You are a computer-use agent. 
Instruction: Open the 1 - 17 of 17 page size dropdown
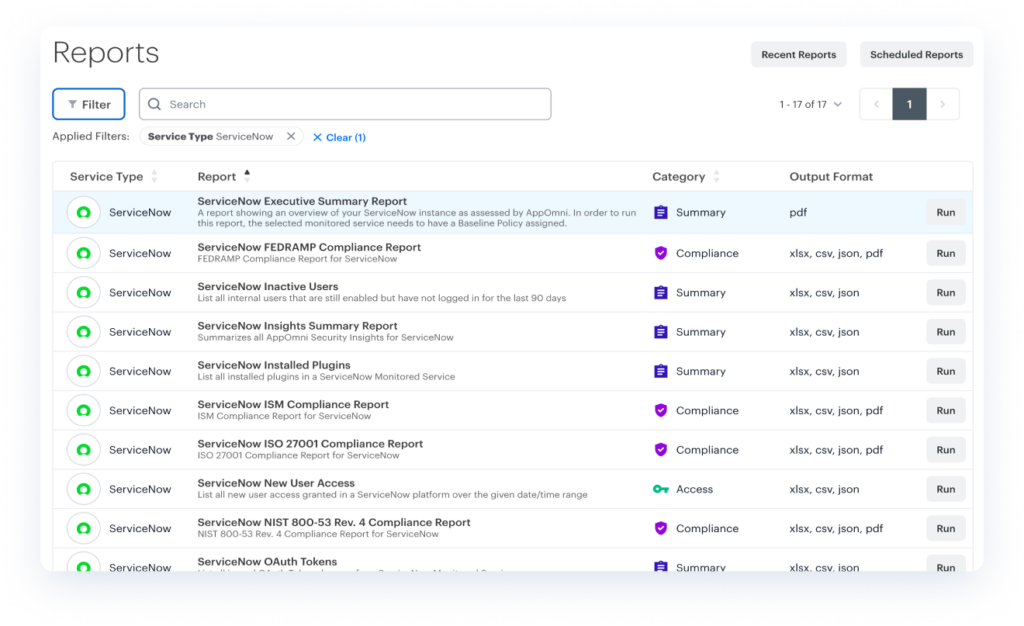(810, 104)
